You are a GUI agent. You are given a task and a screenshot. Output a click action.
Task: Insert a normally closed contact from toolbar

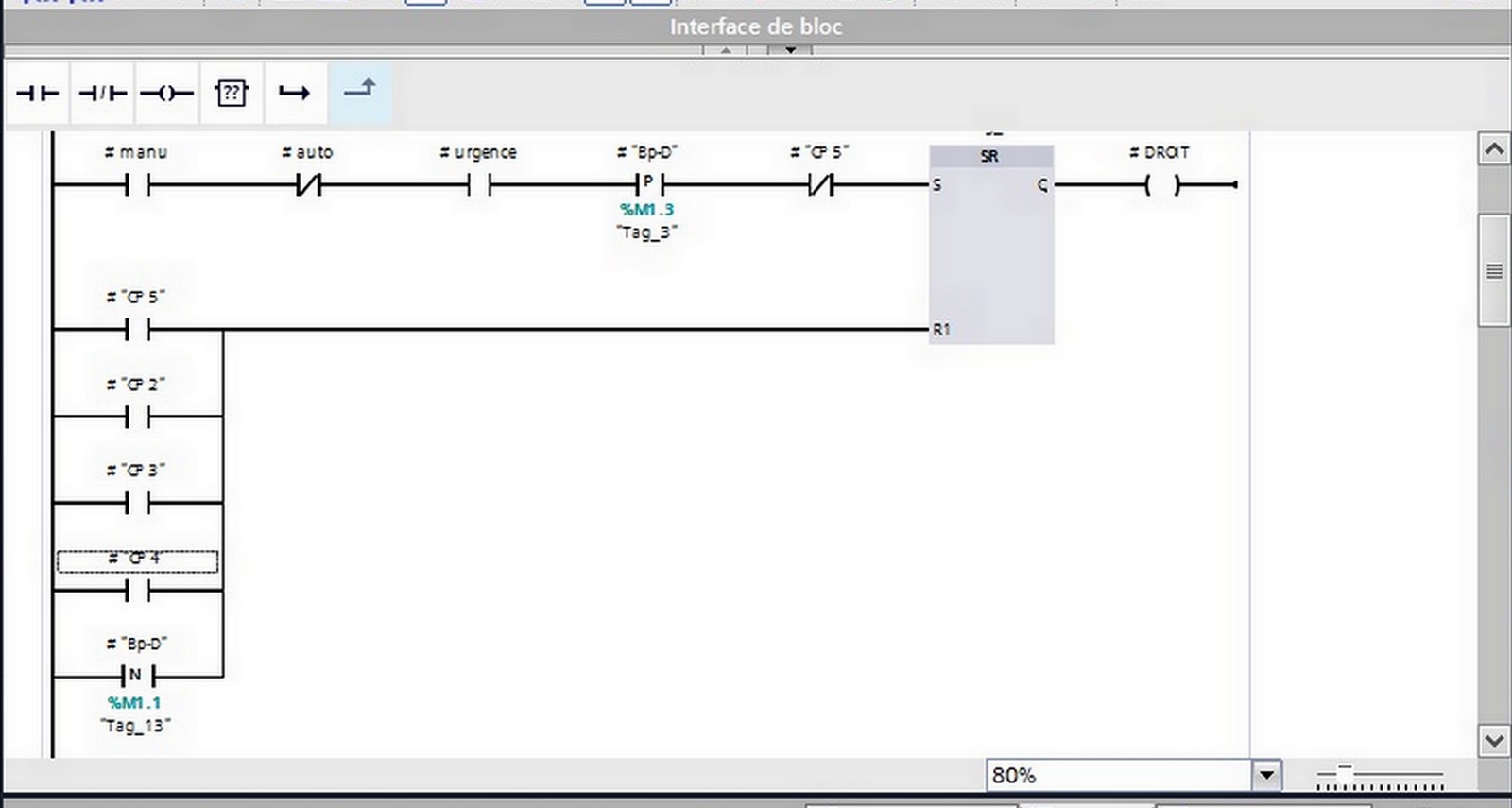click(x=102, y=93)
